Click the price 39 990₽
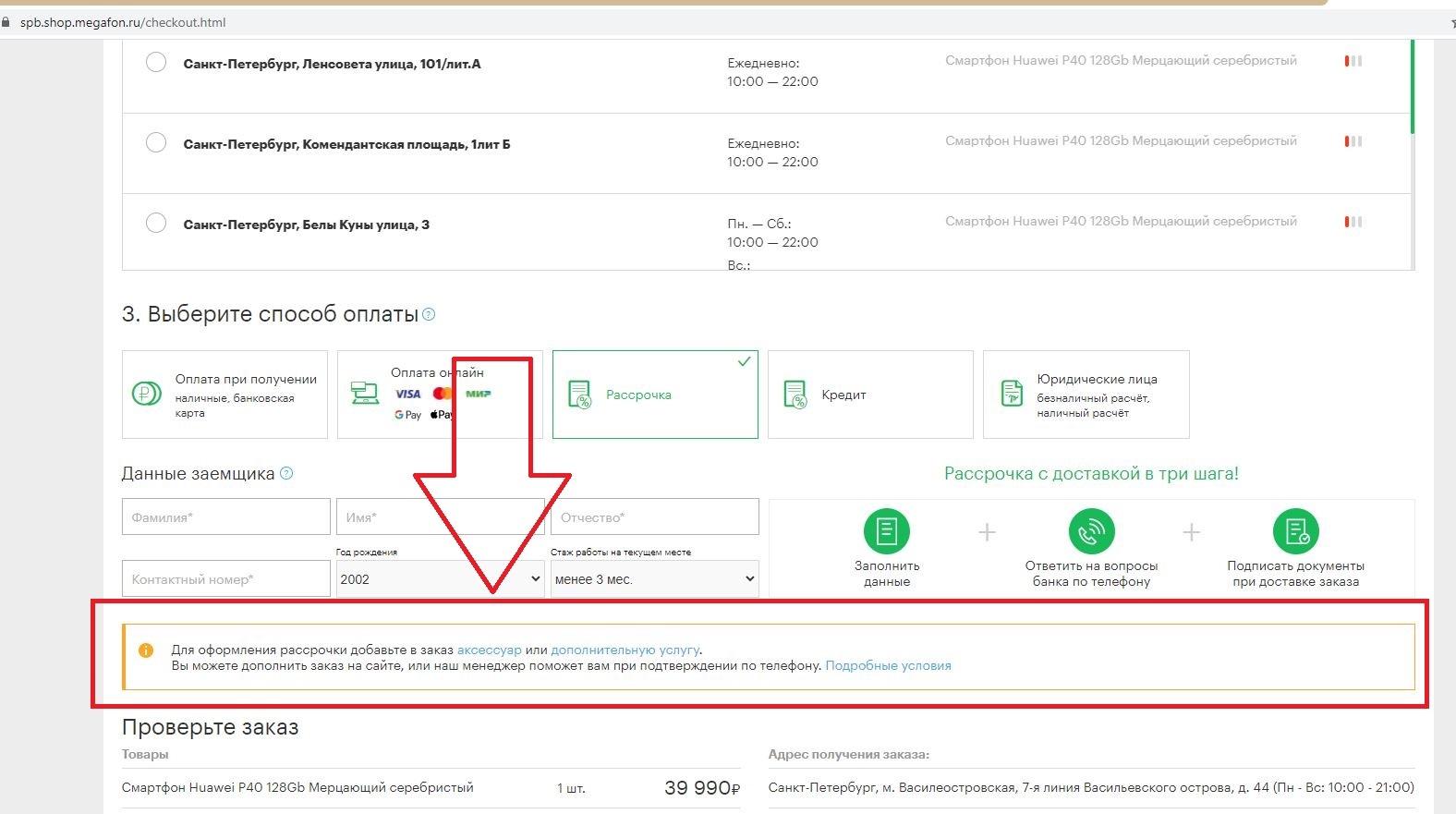The width and height of the screenshot is (1456, 814). pyautogui.click(x=702, y=788)
